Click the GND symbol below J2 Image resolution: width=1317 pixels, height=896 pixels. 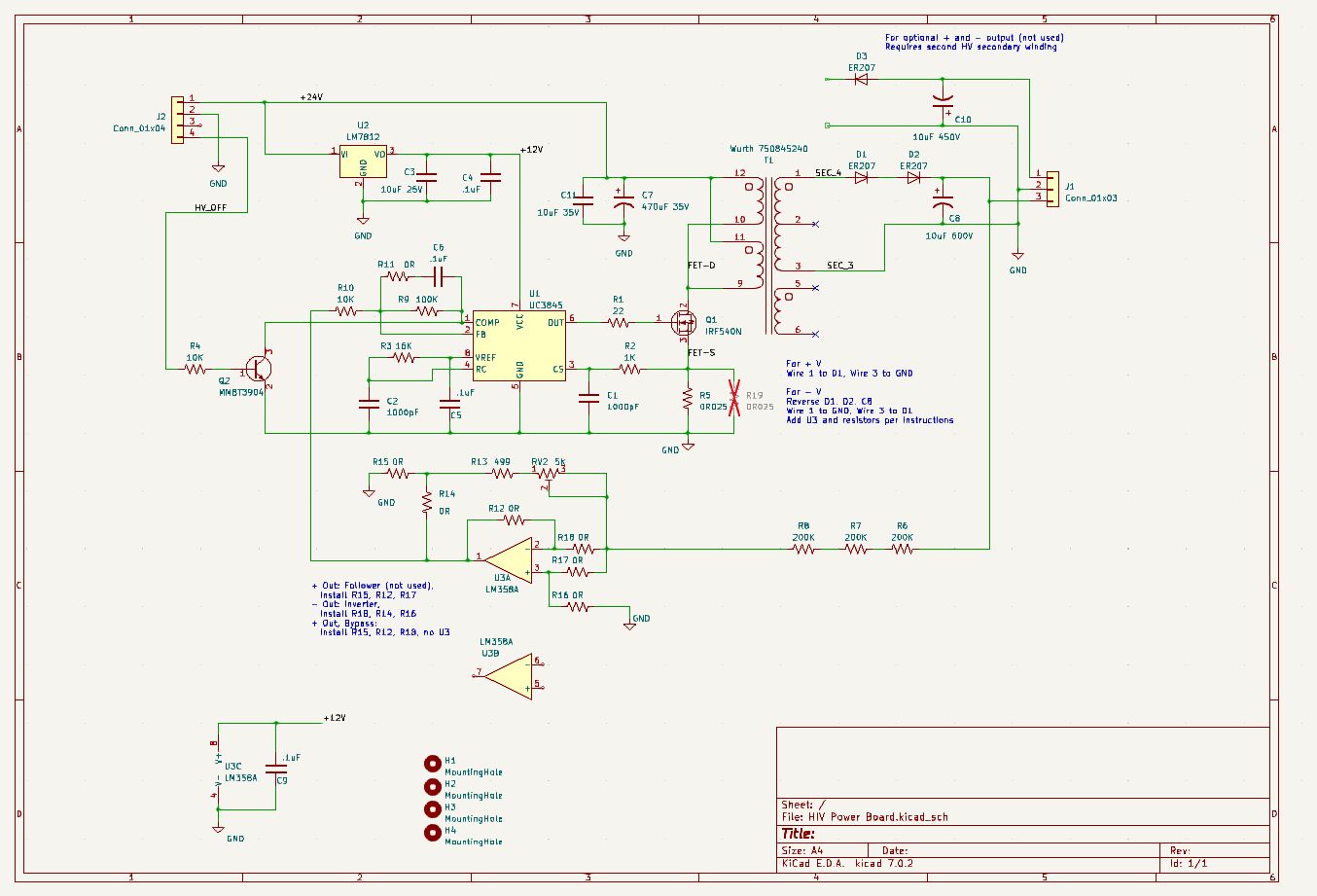tap(218, 168)
